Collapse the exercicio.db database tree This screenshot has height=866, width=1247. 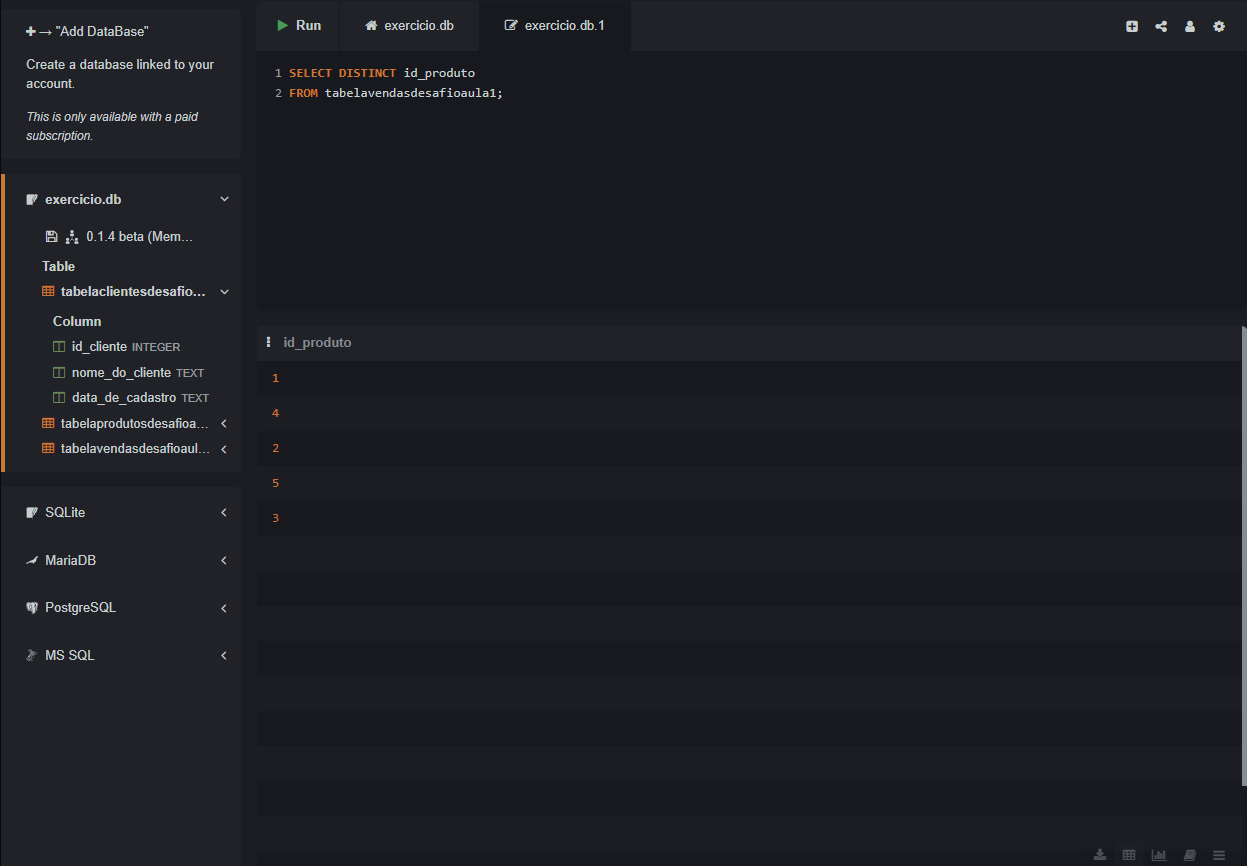(224, 200)
